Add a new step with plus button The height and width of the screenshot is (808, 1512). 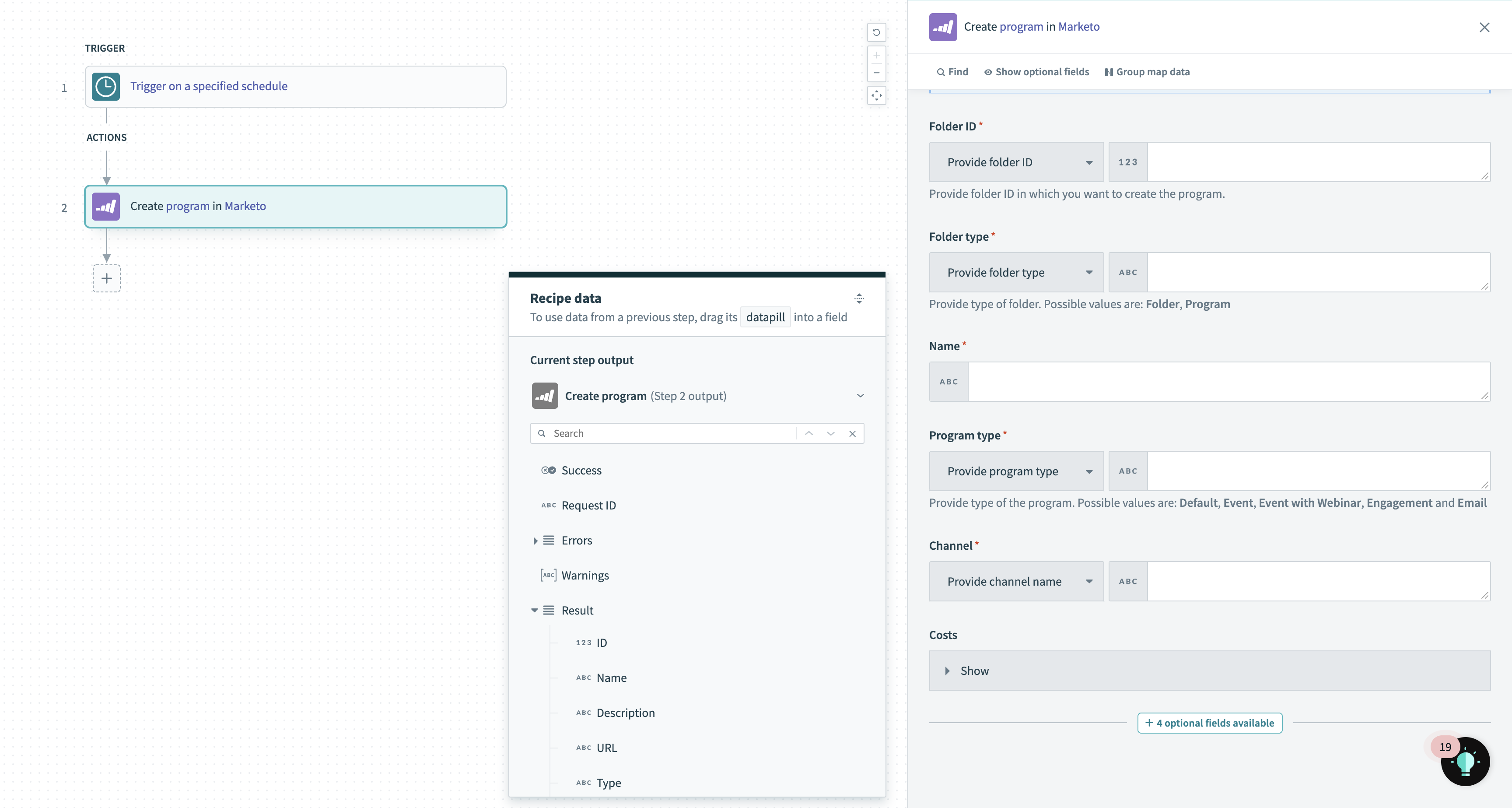click(106, 278)
